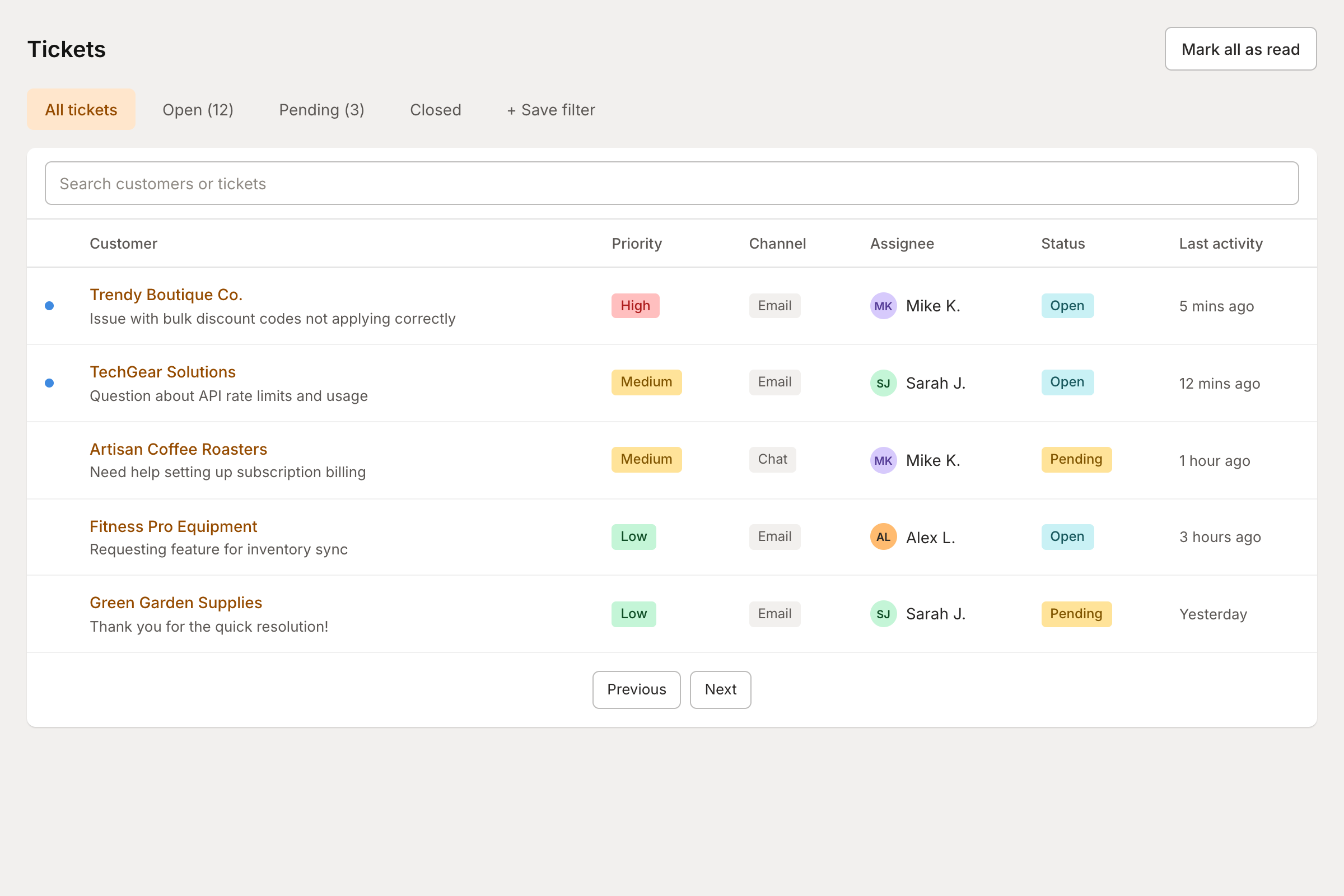Click Mike K.'s MK avatar in Trendy Boutique row
The height and width of the screenshot is (896, 1344).
883,306
